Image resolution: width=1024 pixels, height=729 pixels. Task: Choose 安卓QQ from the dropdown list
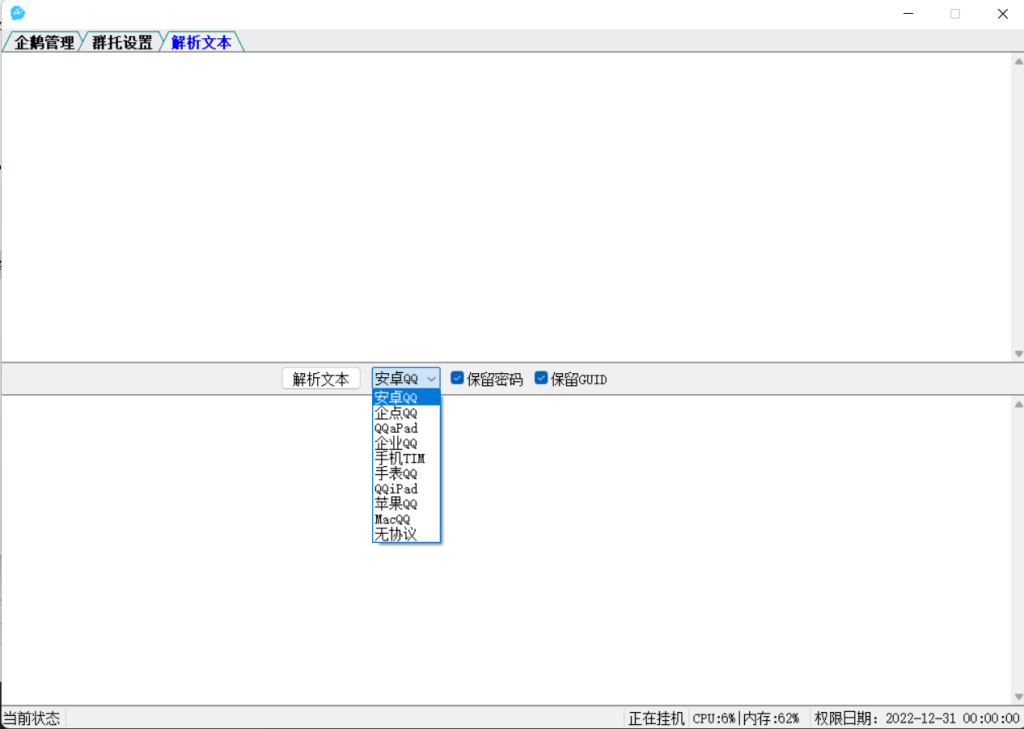pos(405,398)
